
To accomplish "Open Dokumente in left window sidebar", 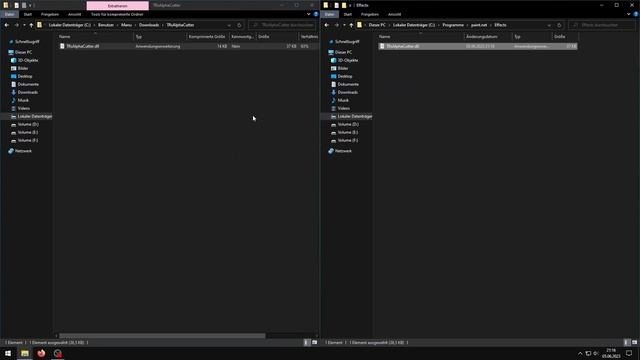I will (27, 84).
